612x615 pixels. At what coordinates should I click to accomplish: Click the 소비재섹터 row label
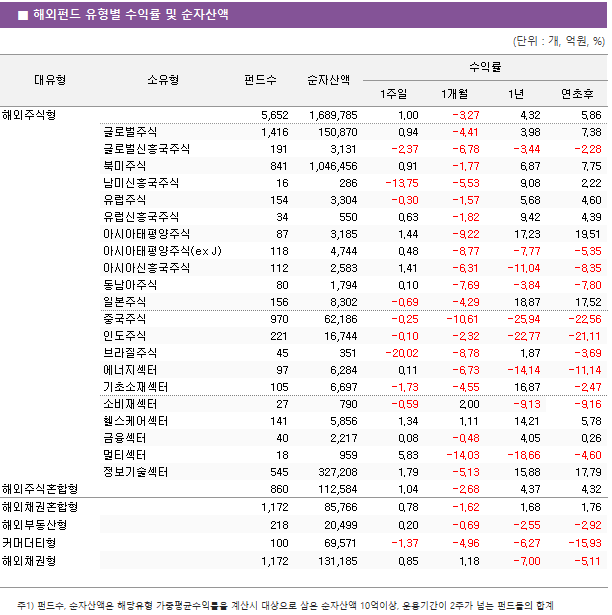(130, 404)
